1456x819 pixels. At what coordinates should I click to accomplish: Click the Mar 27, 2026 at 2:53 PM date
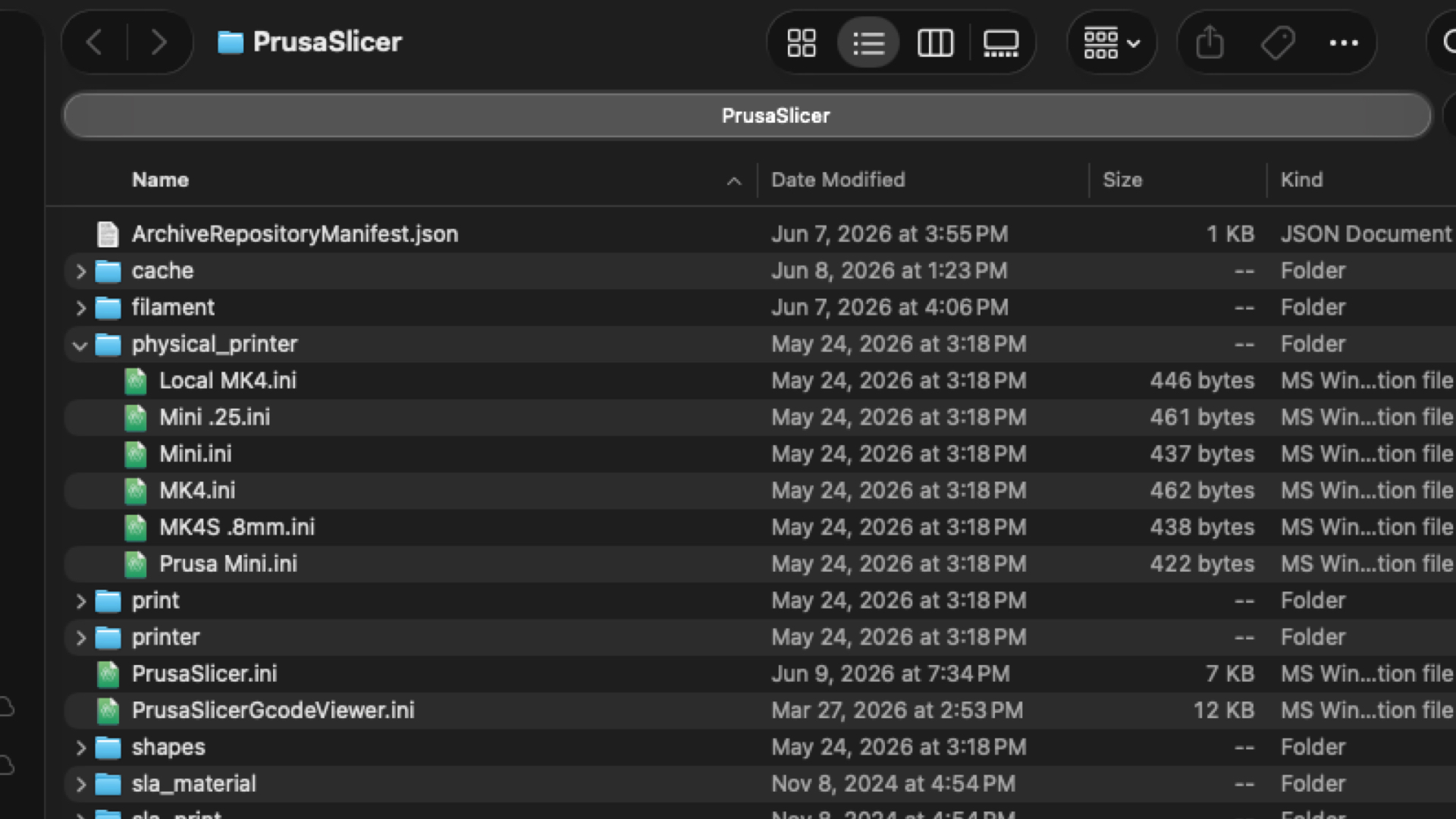click(897, 711)
